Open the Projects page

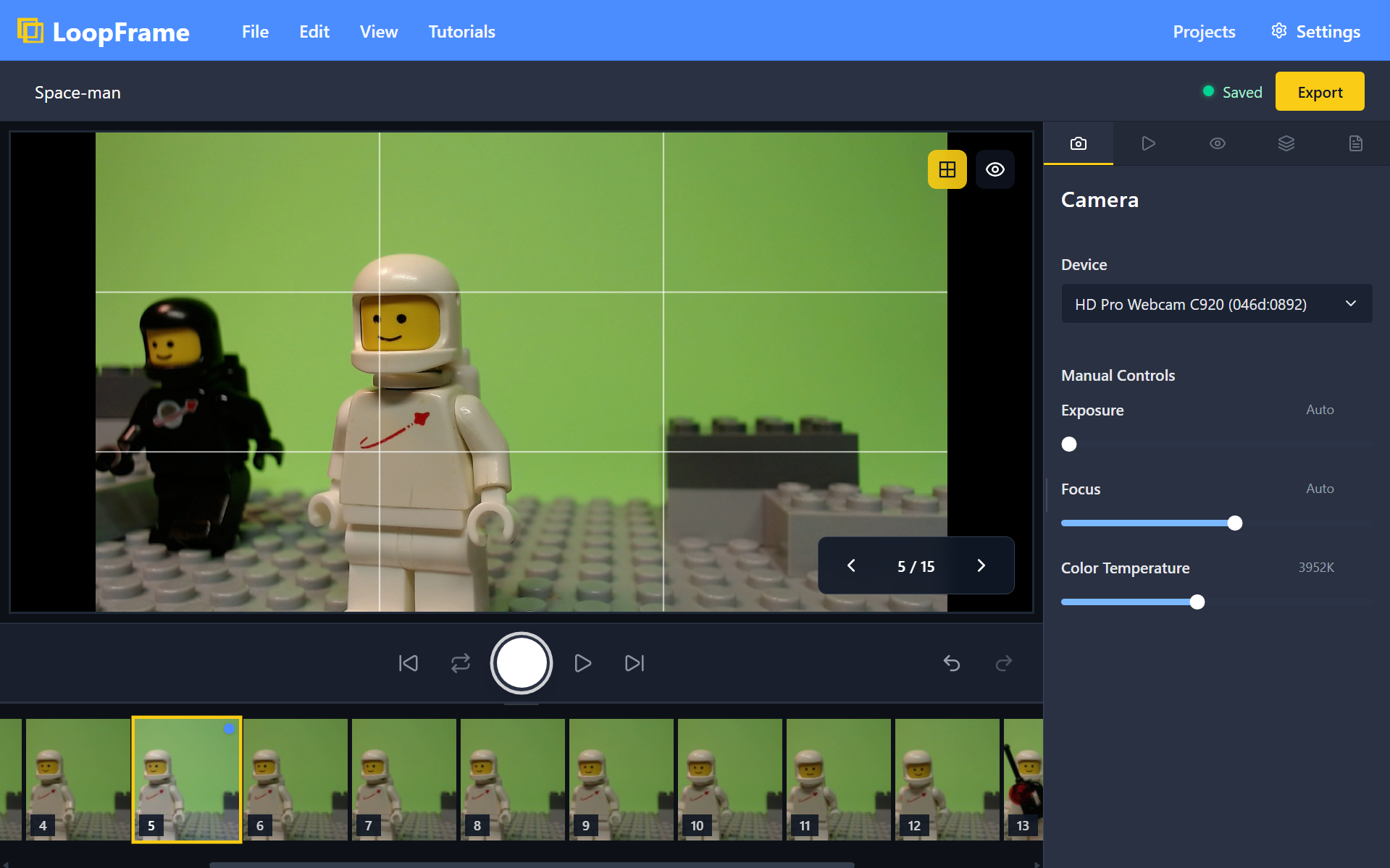(1203, 31)
